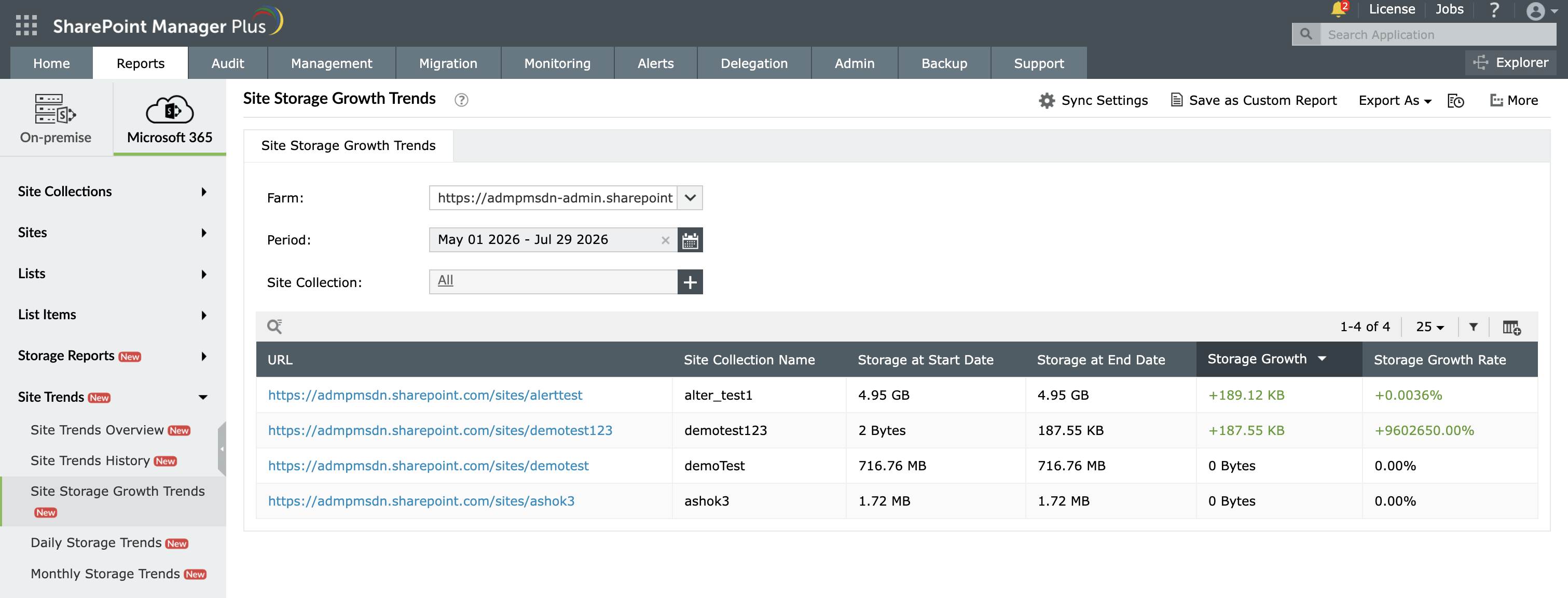Switch to the Audit tab

228,63
